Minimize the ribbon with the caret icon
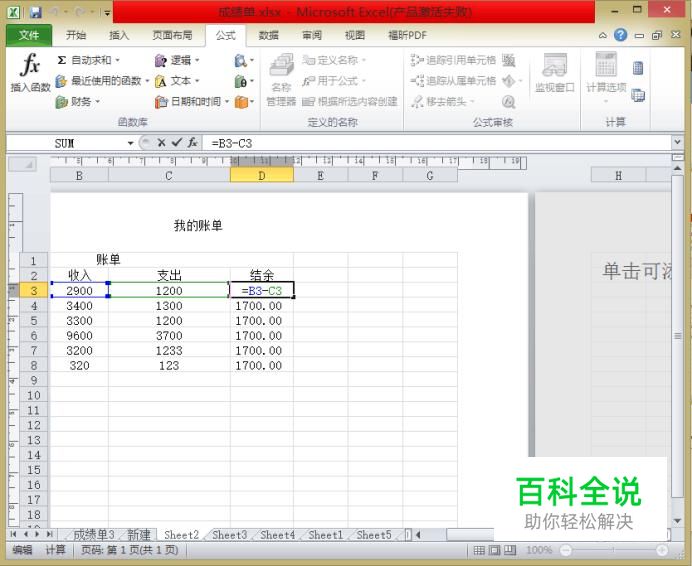 click(603, 35)
